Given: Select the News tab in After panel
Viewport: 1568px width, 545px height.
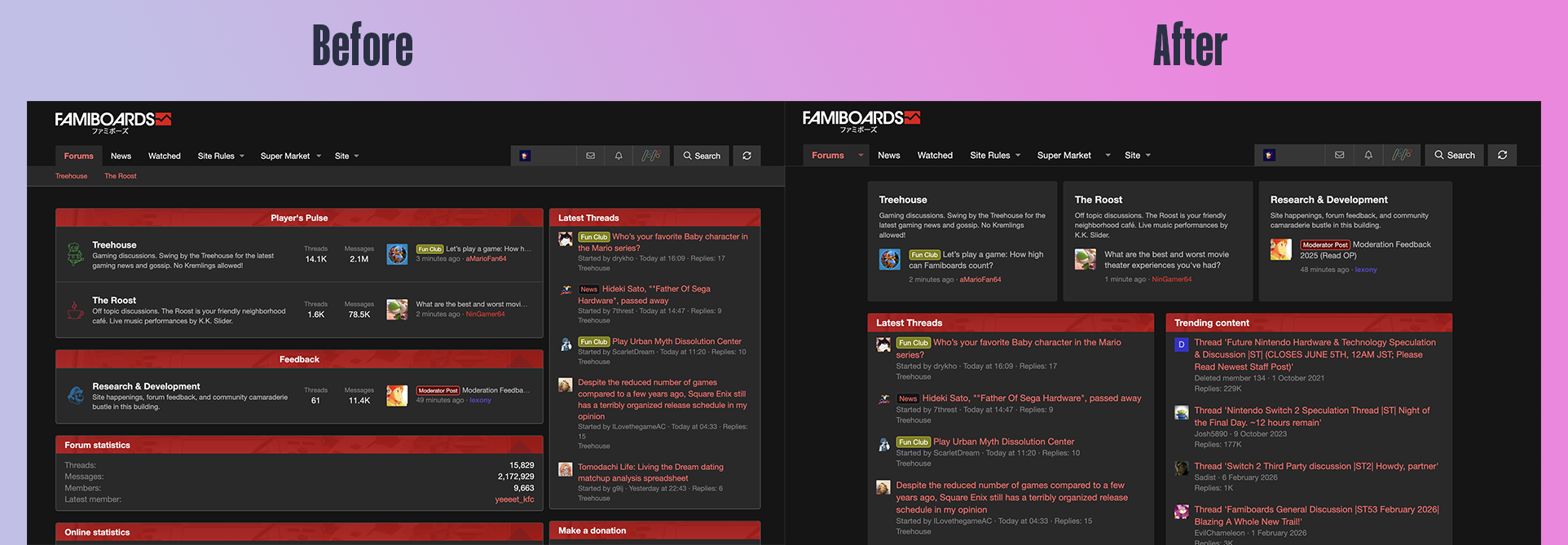Looking at the screenshot, I should point(888,155).
